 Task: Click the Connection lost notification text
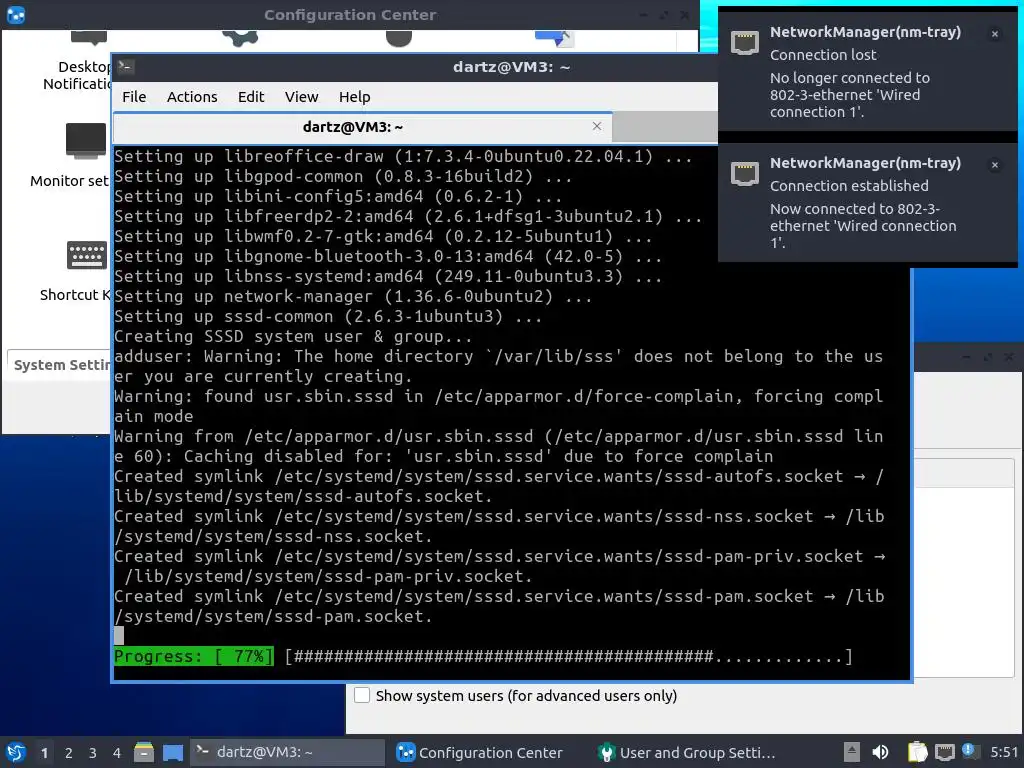(x=823, y=55)
